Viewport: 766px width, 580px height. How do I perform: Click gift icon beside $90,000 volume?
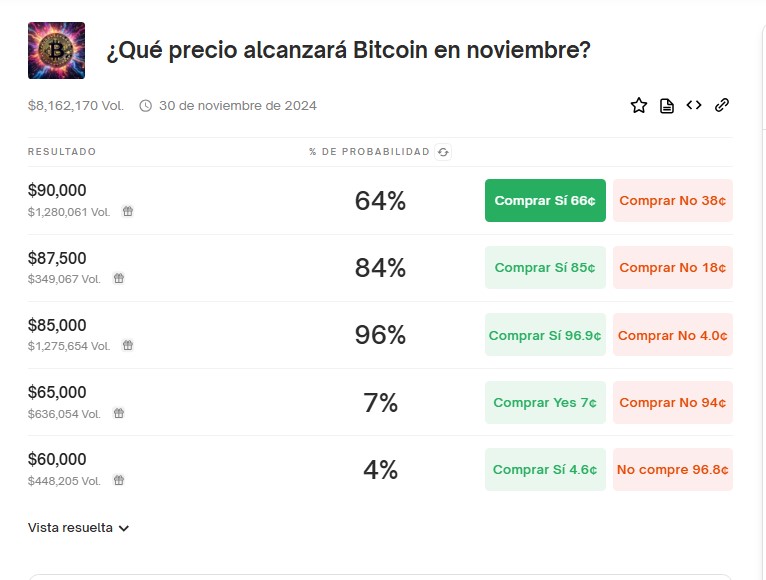[x=128, y=211]
